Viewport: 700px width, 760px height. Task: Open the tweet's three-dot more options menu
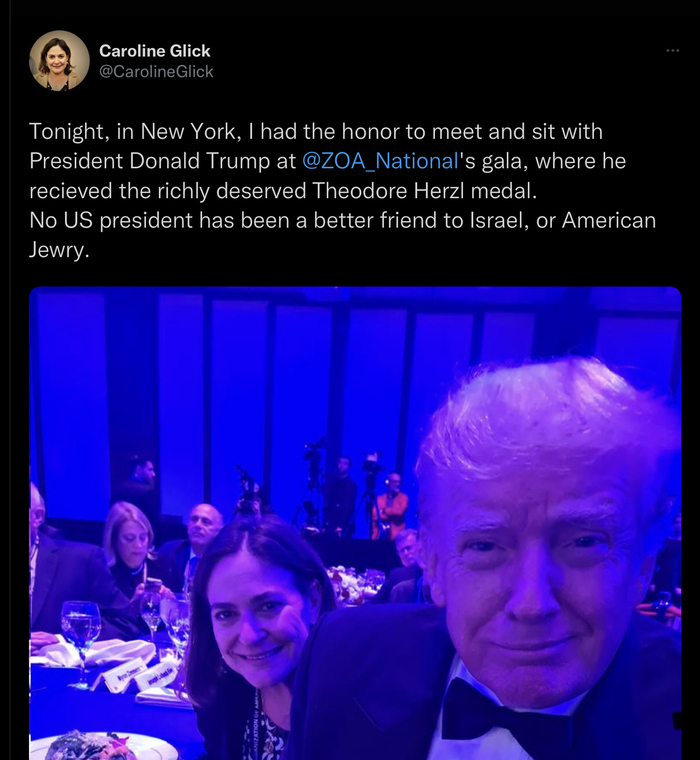tap(672, 51)
